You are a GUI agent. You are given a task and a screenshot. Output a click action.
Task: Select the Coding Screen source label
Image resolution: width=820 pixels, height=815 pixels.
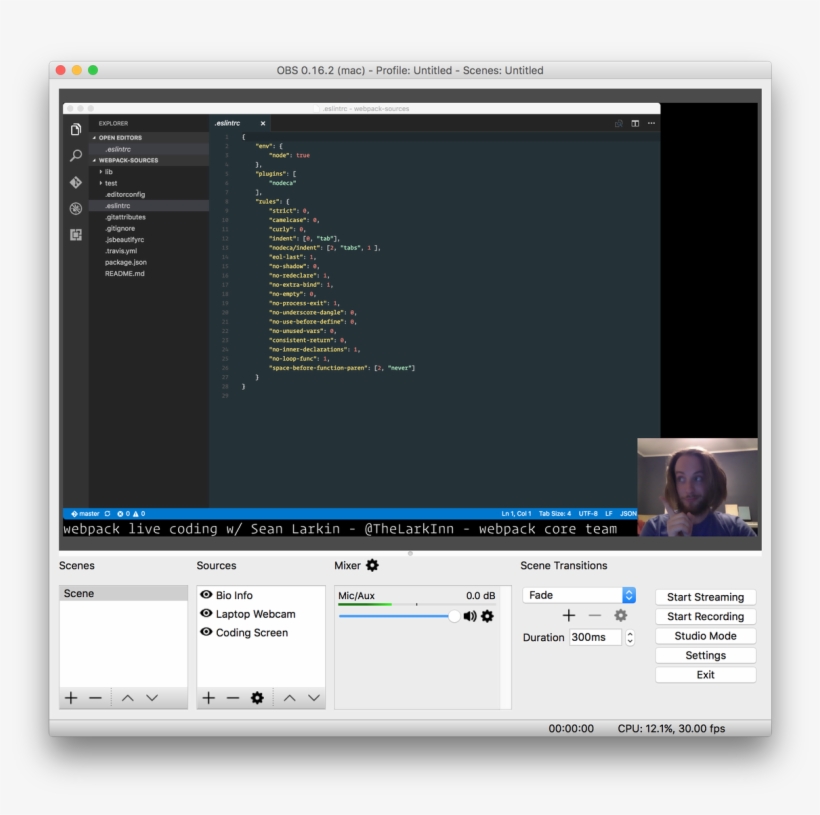point(252,633)
